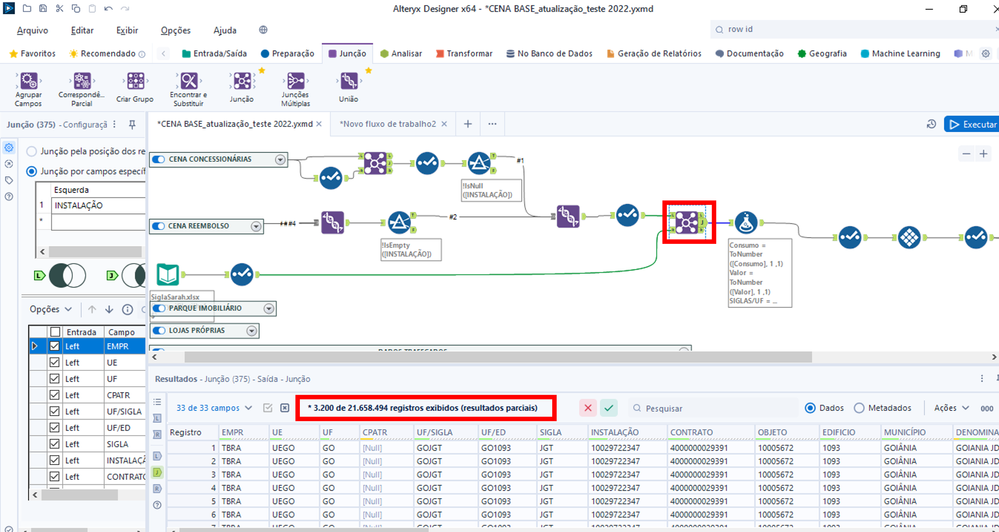The width and height of the screenshot is (999, 532).
Task: Open the Ações dropdown in results
Action: coord(952,408)
